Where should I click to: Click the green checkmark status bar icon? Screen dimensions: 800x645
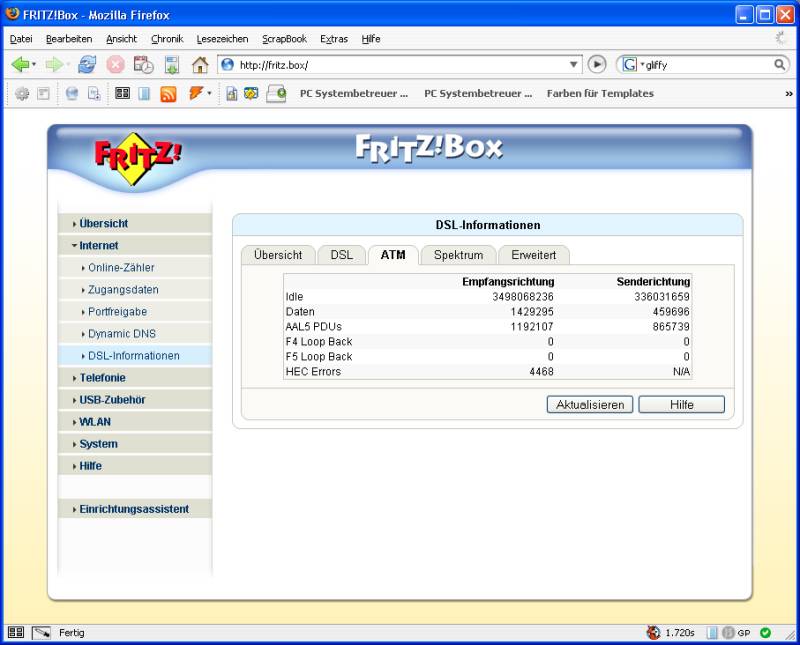[x=765, y=633]
